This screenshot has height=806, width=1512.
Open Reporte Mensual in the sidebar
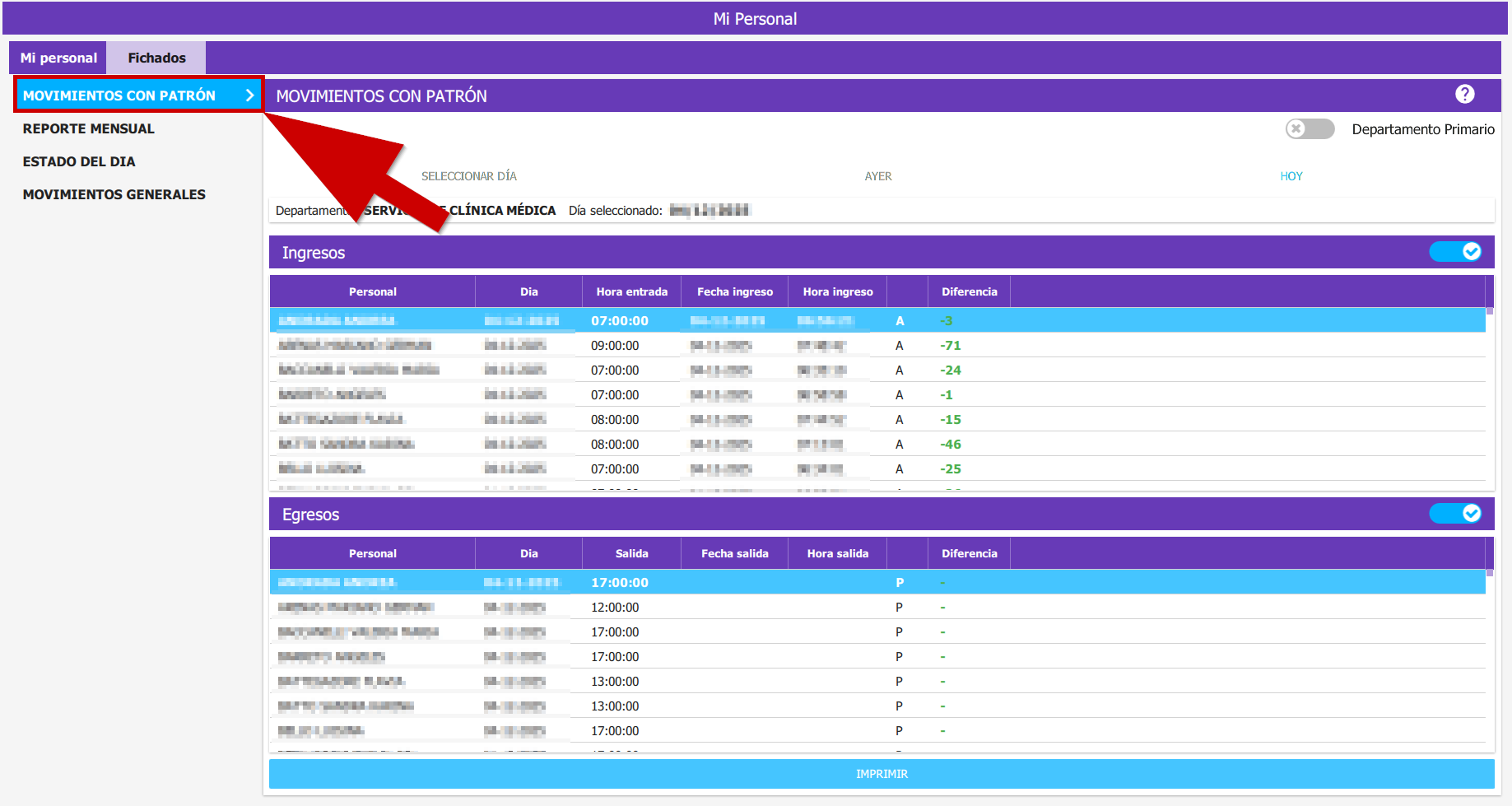[89, 128]
